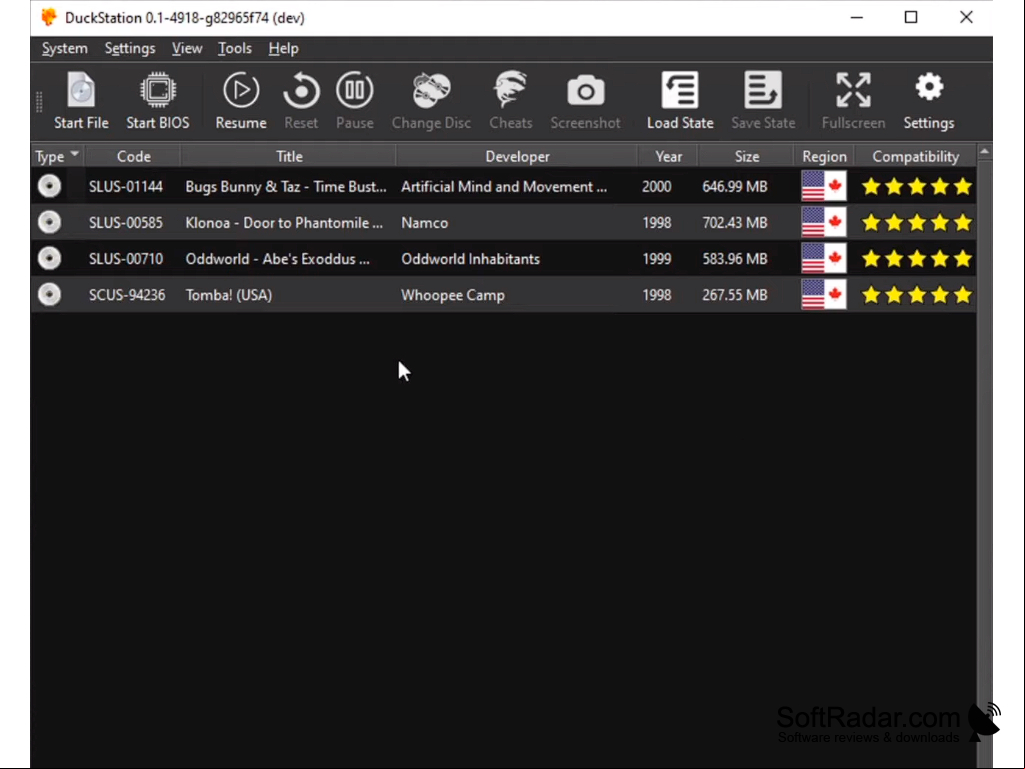Select code SLUS-00585
1025x769 pixels.
tap(126, 222)
